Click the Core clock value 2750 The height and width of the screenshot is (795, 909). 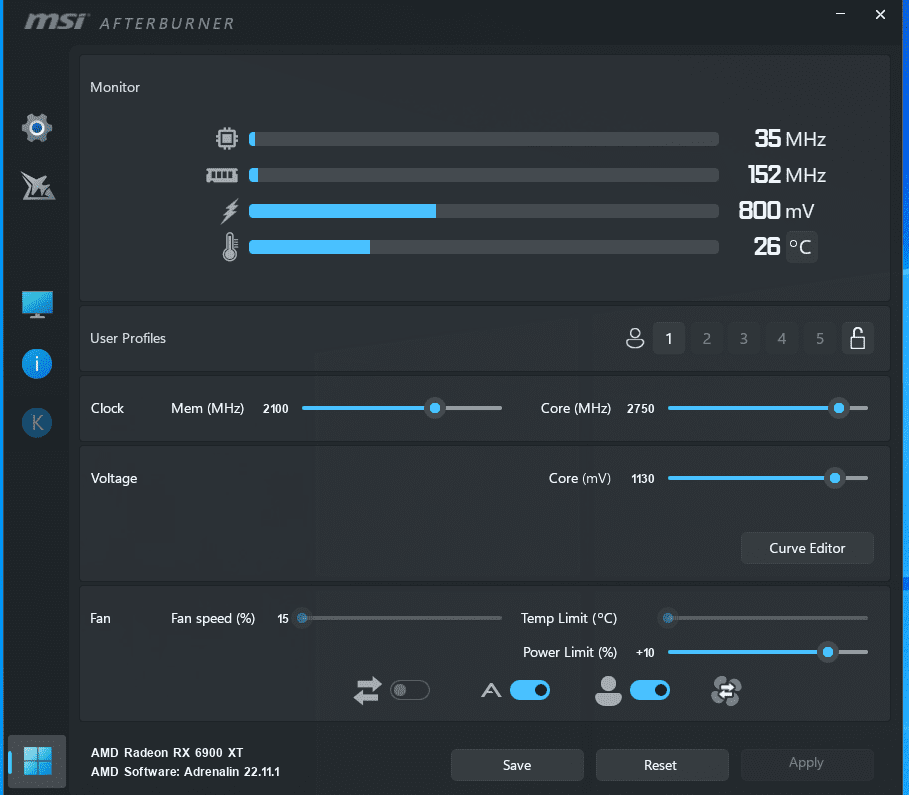(640, 408)
